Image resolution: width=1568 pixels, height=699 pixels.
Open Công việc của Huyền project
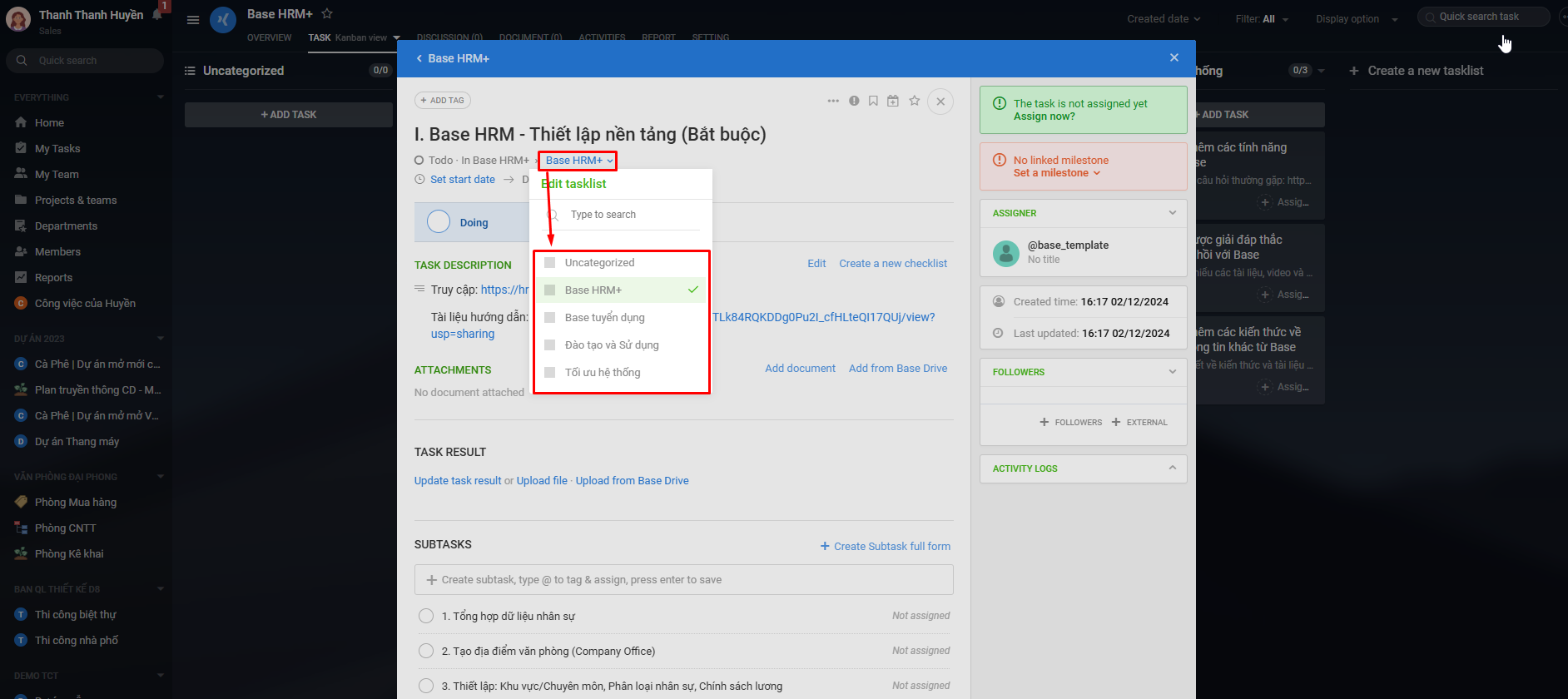coord(85,303)
